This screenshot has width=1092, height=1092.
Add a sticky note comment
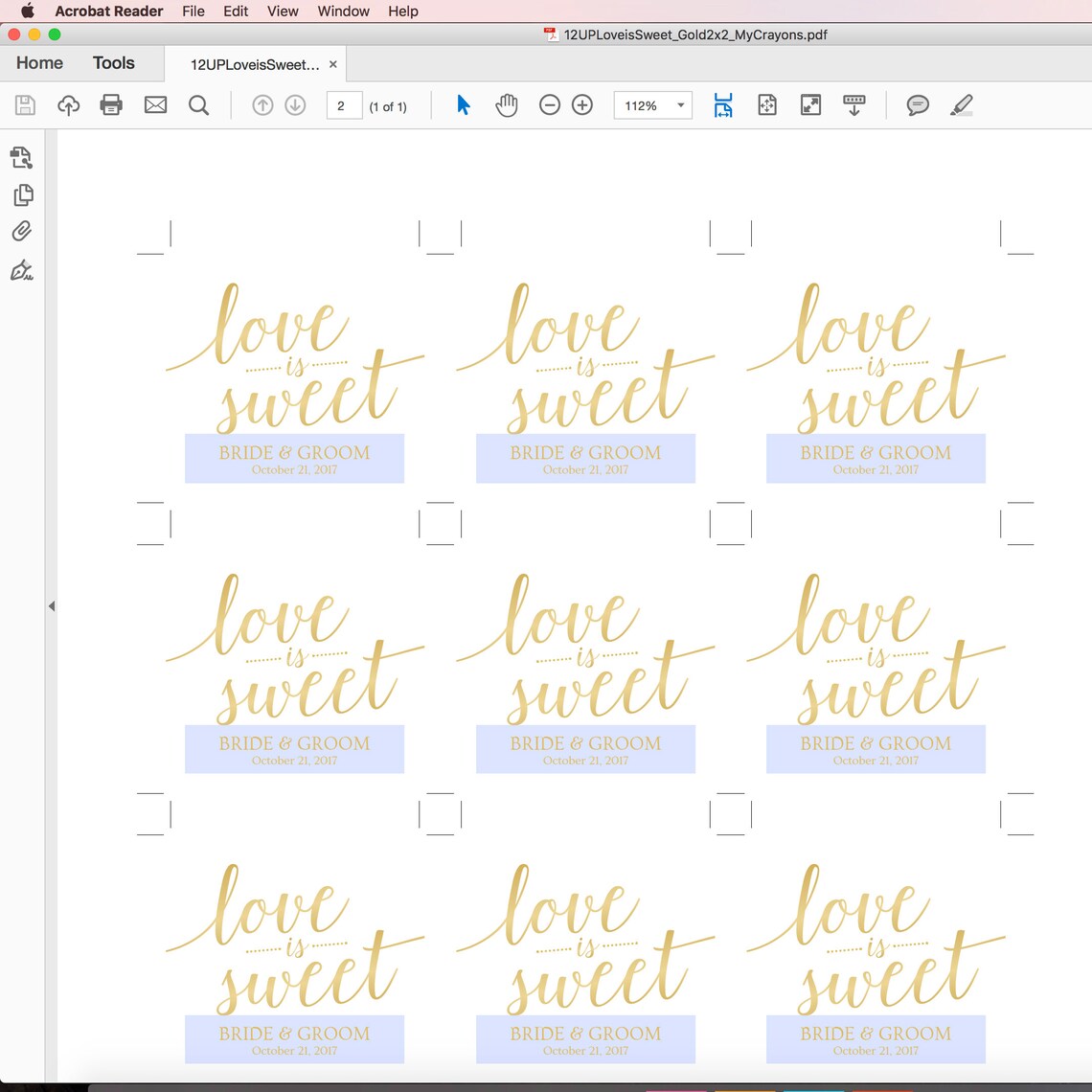917,105
